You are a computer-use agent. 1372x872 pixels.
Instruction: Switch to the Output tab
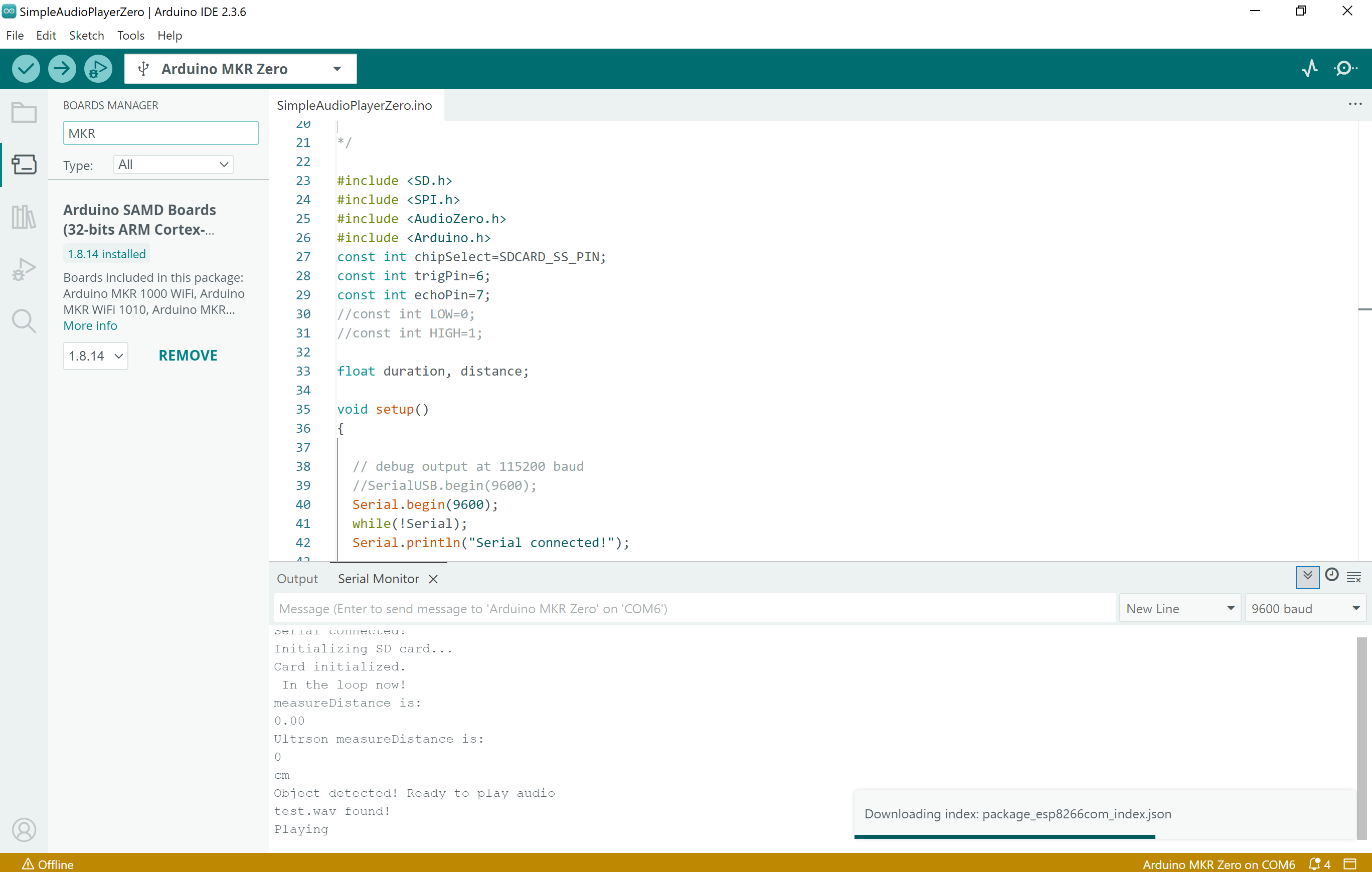click(297, 579)
